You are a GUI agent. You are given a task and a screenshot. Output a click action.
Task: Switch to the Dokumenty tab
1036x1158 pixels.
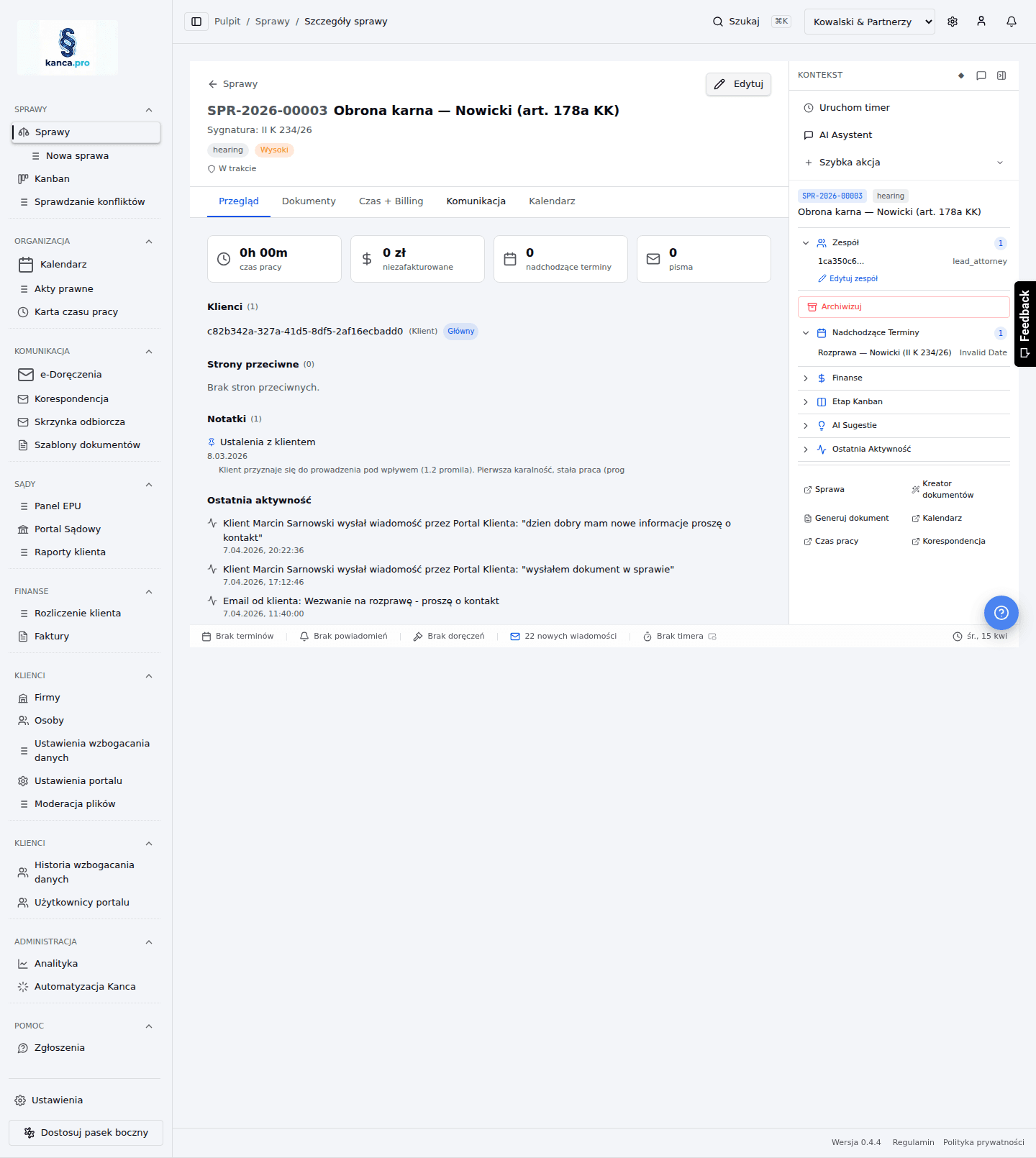coord(309,201)
